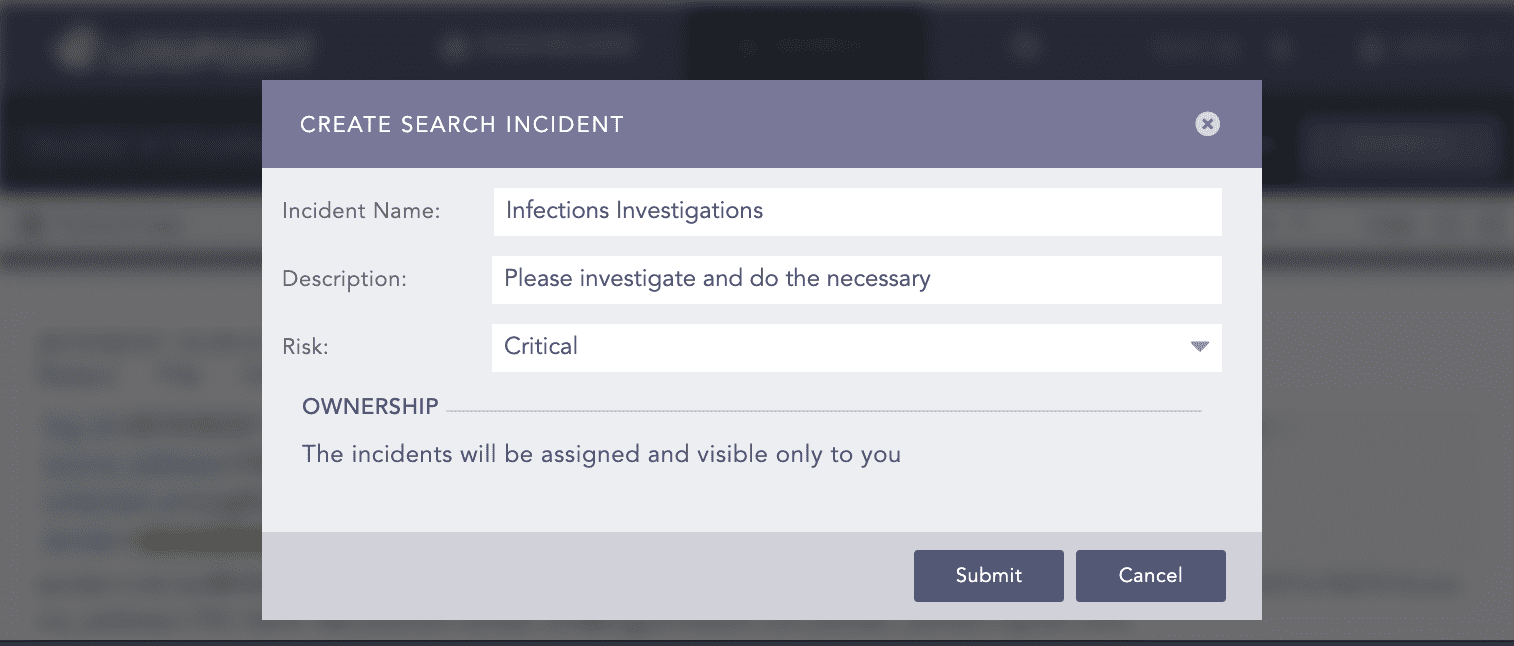1514x646 pixels.
Task: Open the Risk dropdown showing Critical
Action: (857, 347)
